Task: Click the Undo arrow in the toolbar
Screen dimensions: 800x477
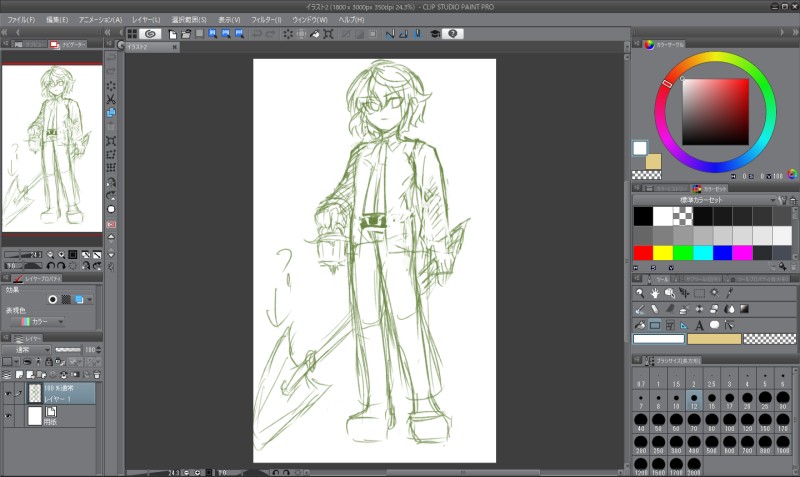Action: 257,33
